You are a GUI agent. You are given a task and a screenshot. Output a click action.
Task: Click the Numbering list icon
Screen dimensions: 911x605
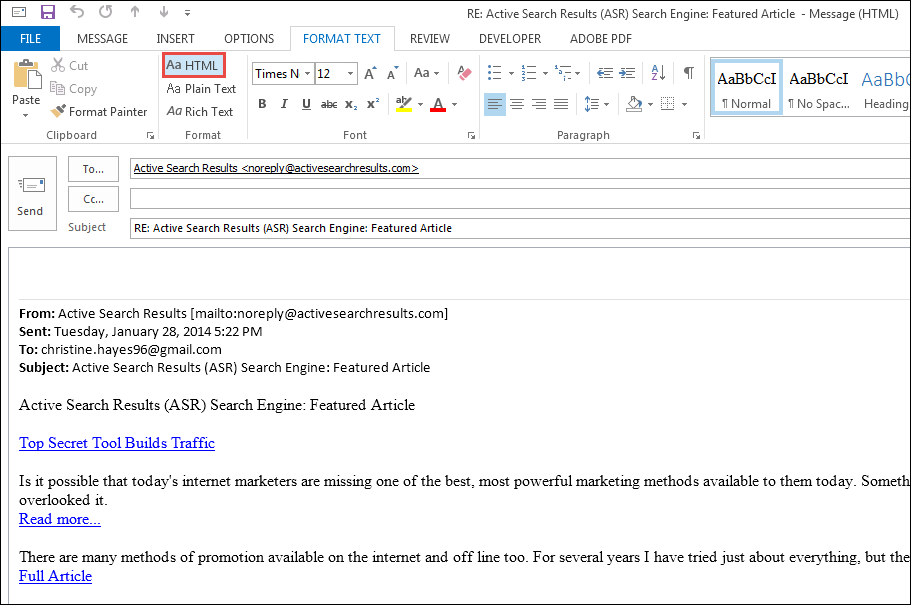(x=529, y=73)
